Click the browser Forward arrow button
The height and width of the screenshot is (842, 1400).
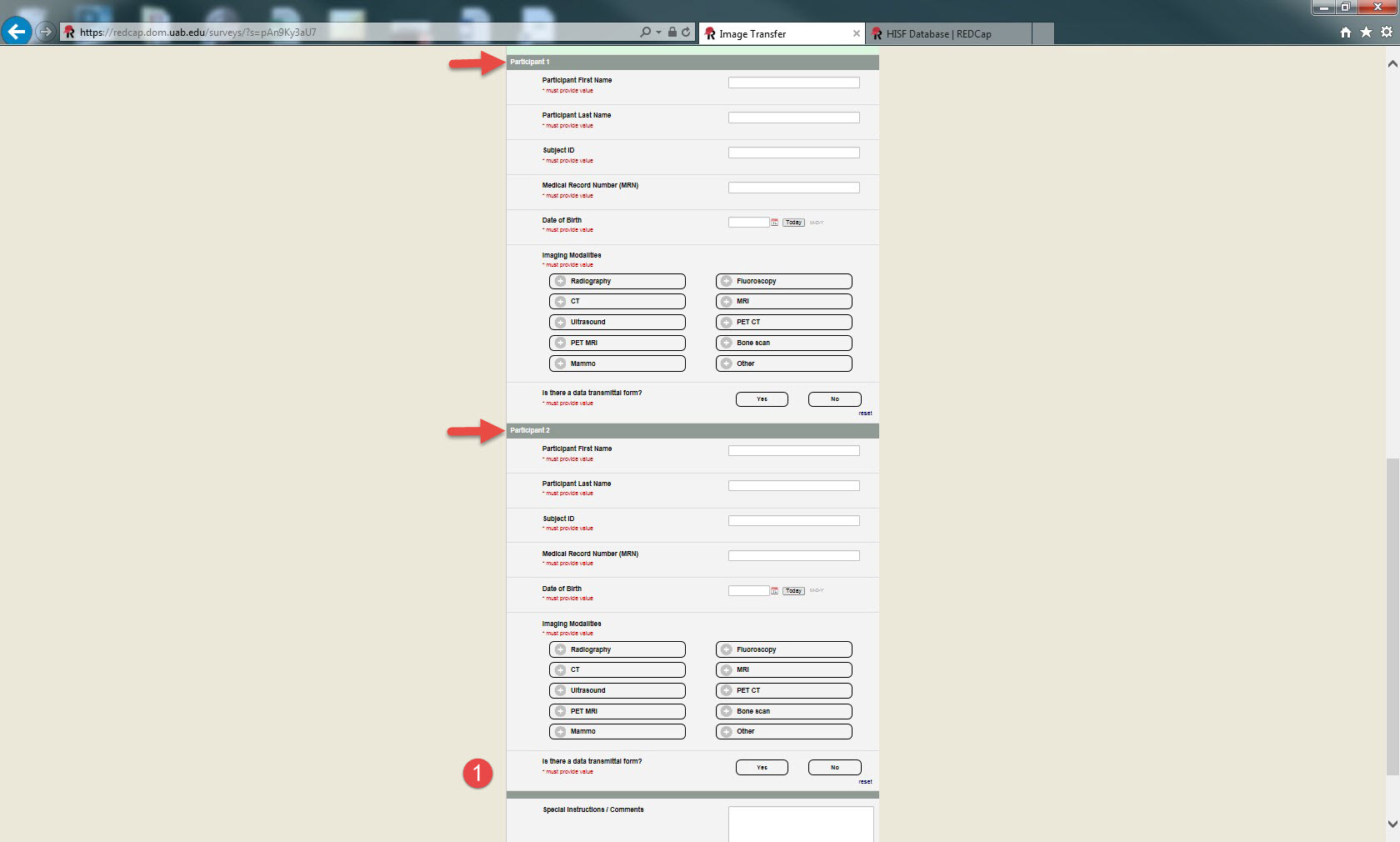click(x=46, y=33)
